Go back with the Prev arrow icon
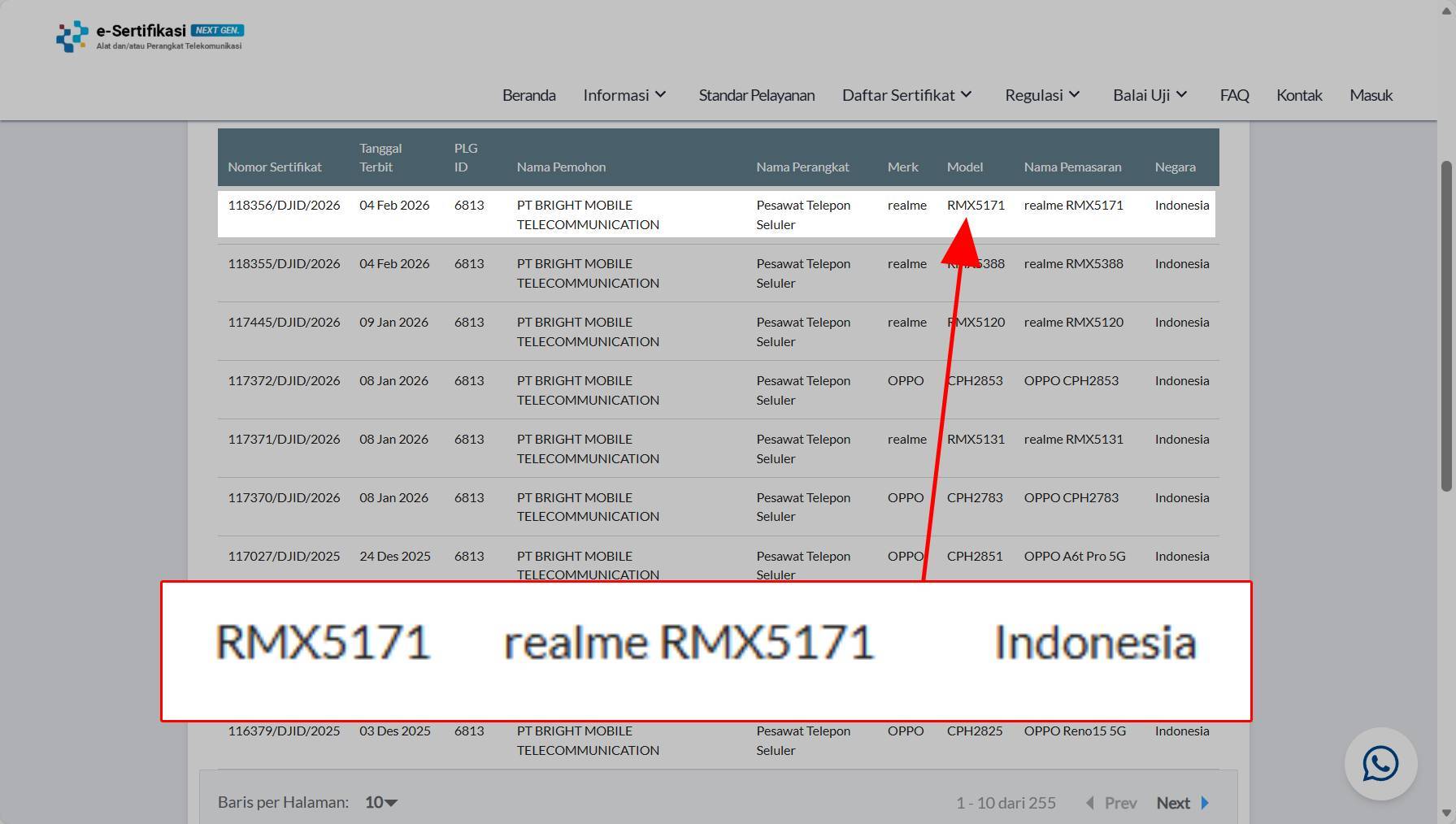 (x=1090, y=803)
